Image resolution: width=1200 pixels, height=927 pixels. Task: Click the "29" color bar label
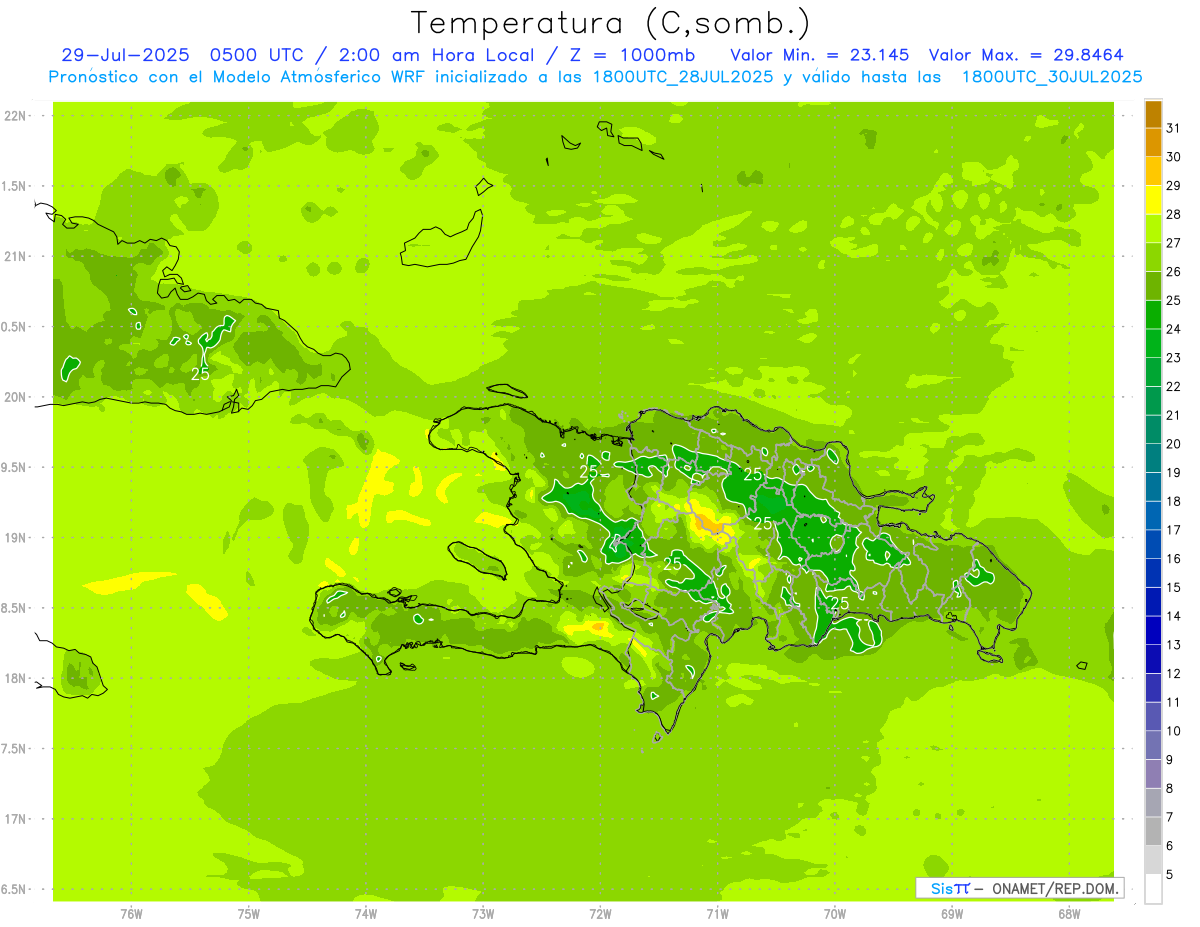[1173, 186]
